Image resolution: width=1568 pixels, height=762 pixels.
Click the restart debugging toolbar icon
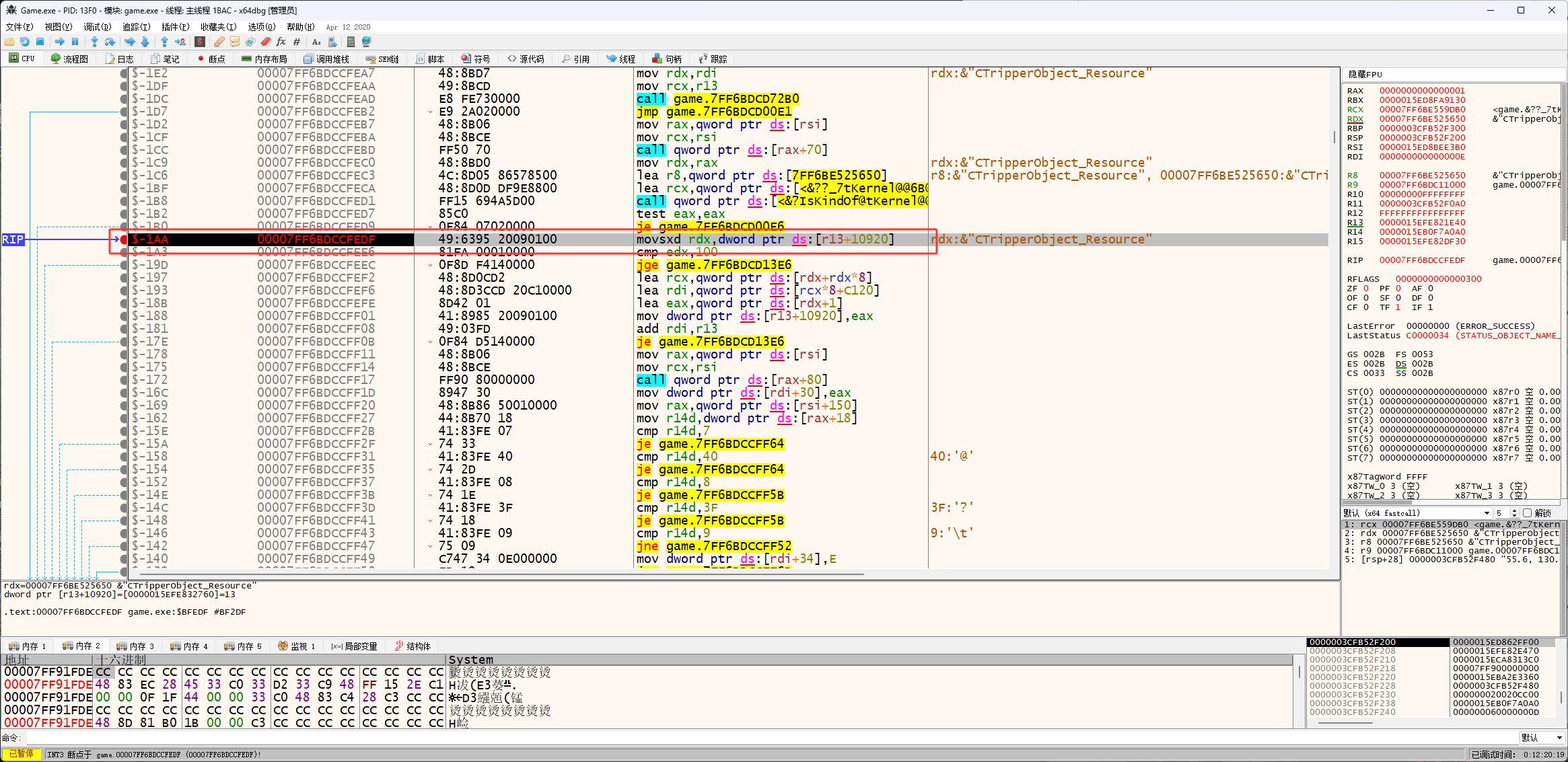24,42
